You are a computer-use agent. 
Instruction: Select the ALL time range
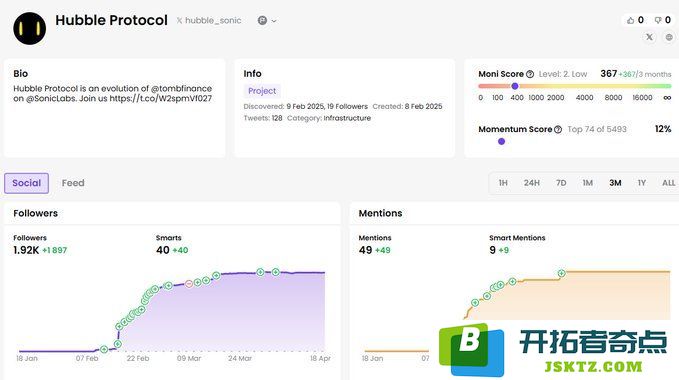tap(668, 183)
